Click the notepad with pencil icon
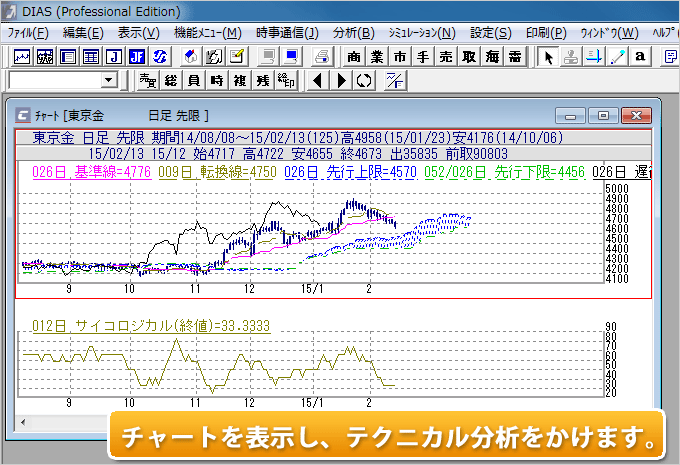Viewport: 680px width, 465px height. (x=238, y=56)
